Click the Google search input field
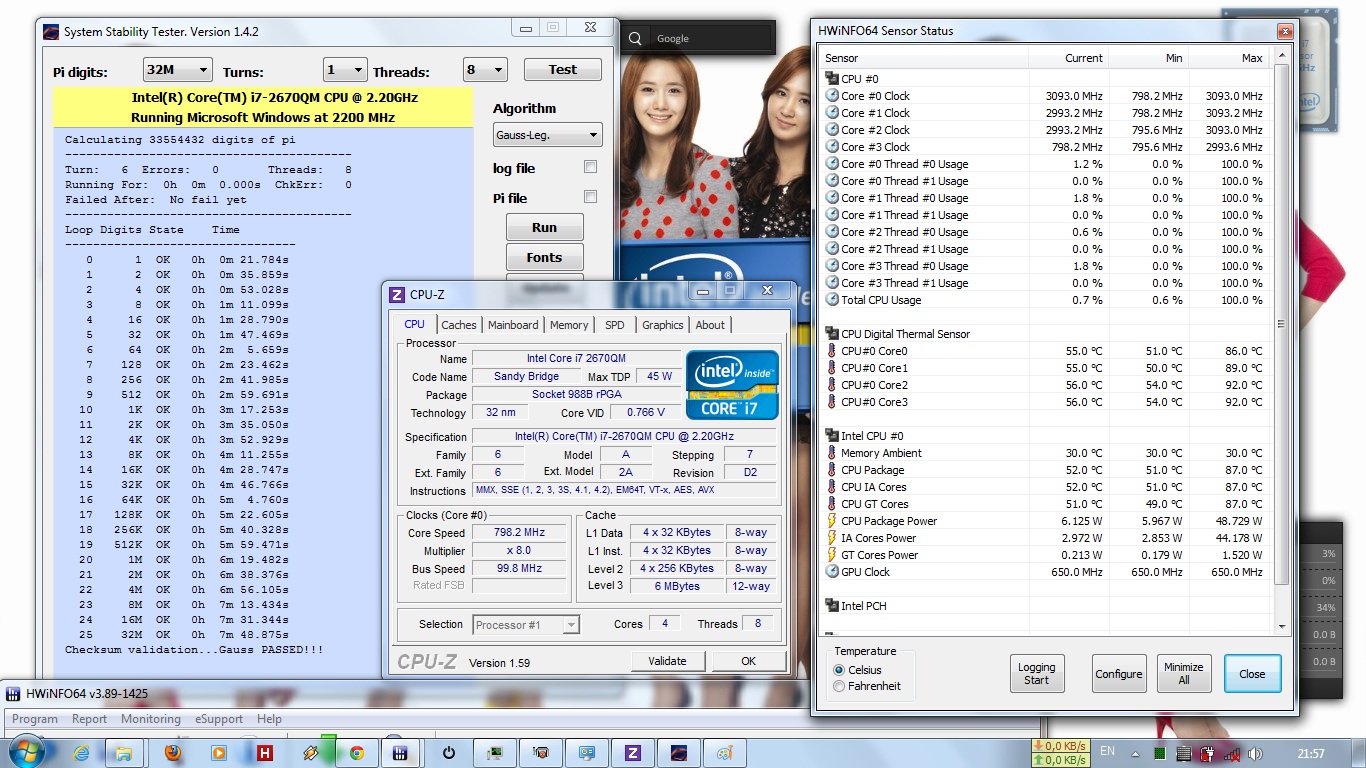 [711, 39]
